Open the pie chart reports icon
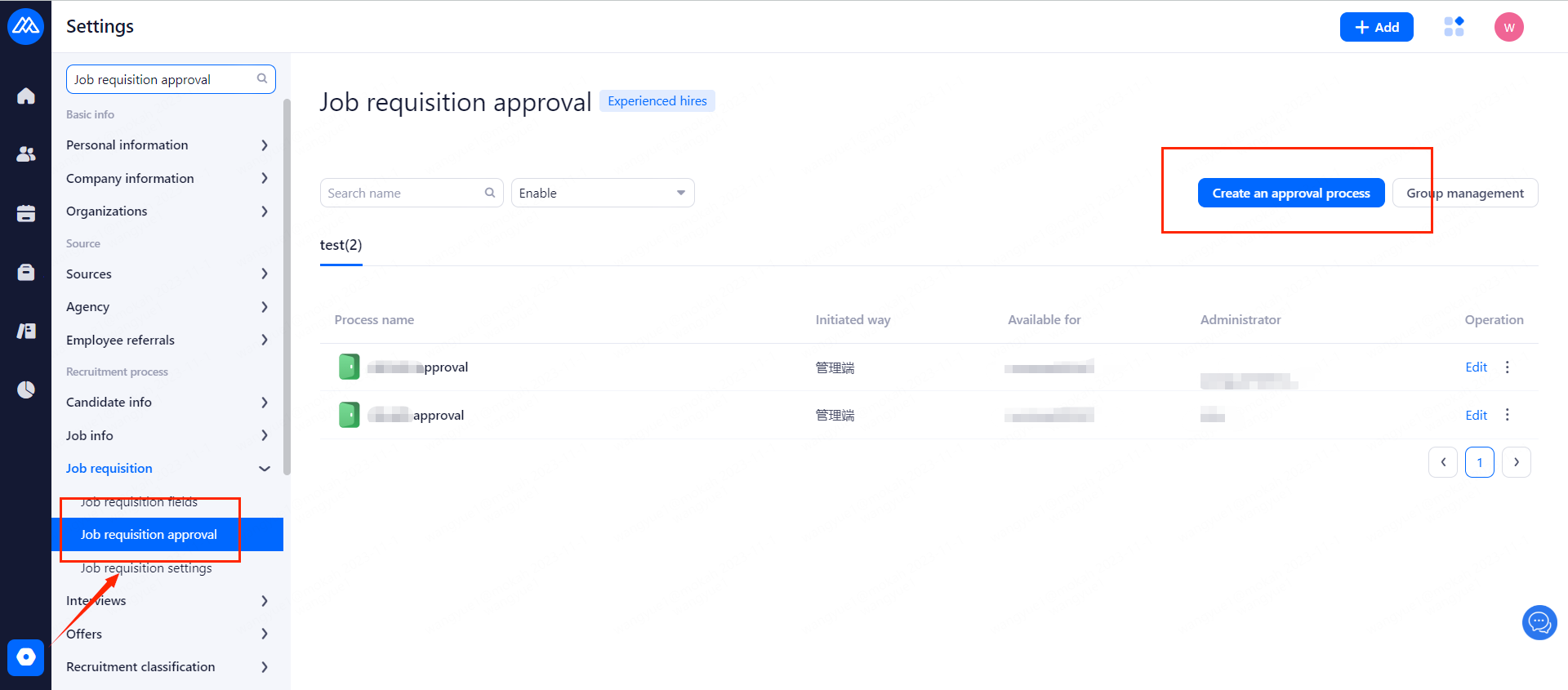This screenshot has width=1568, height=690. pyautogui.click(x=26, y=390)
